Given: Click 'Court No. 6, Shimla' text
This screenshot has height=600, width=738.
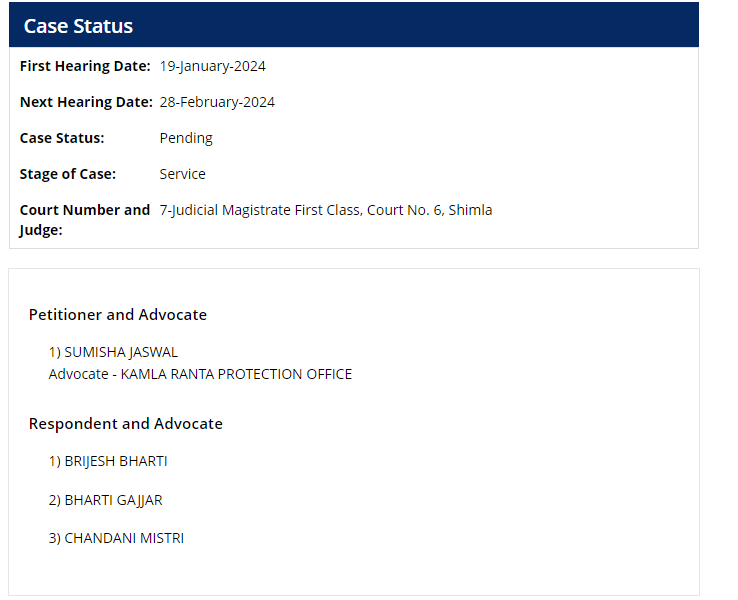Looking at the screenshot, I should click(430, 210).
